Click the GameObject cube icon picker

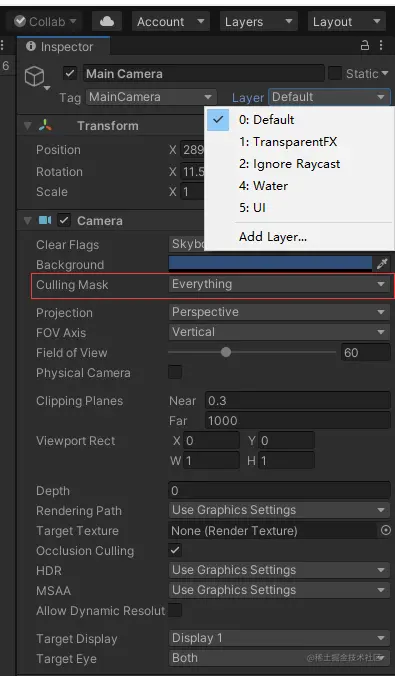pyautogui.click(x=34, y=78)
